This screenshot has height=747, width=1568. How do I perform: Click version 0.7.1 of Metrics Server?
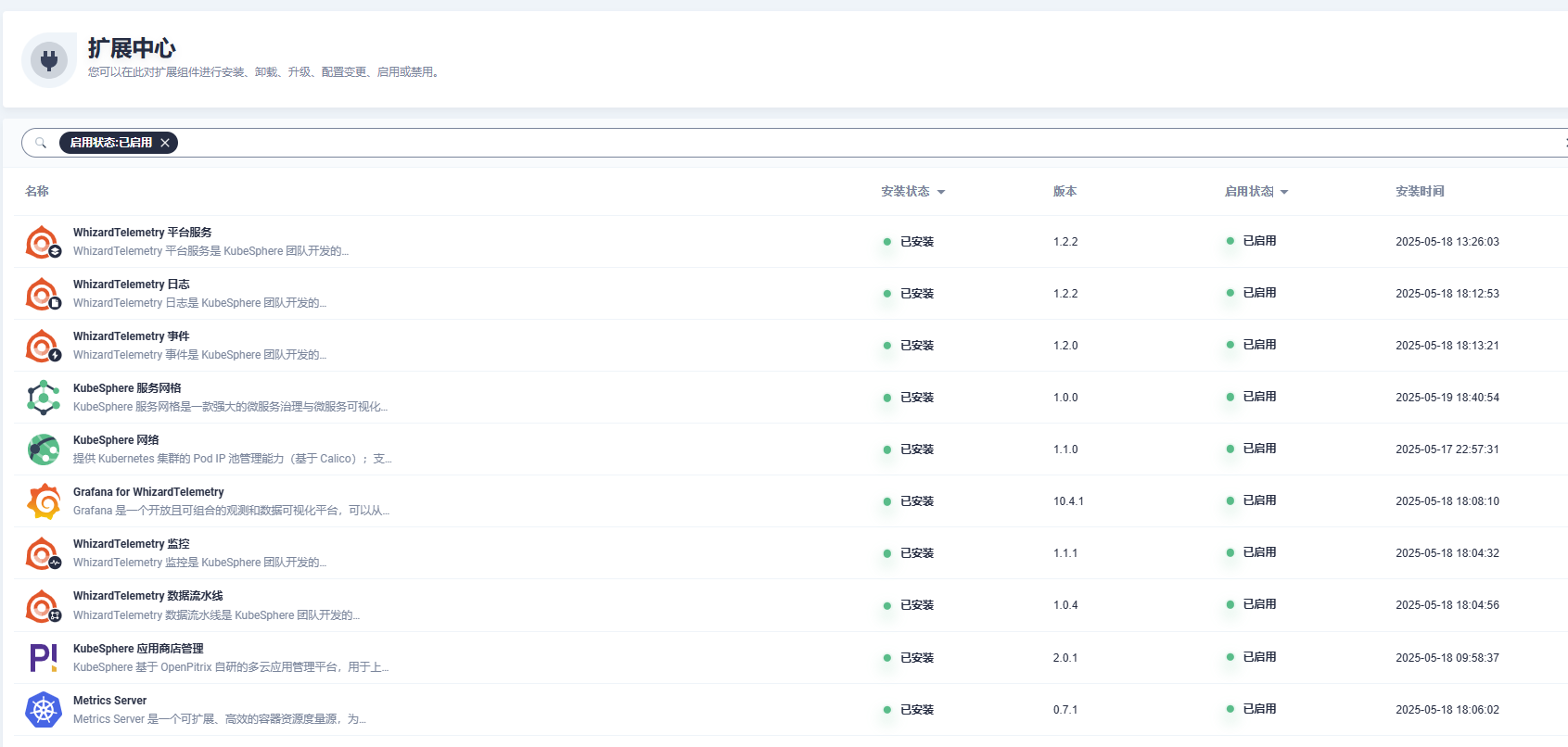(1065, 710)
